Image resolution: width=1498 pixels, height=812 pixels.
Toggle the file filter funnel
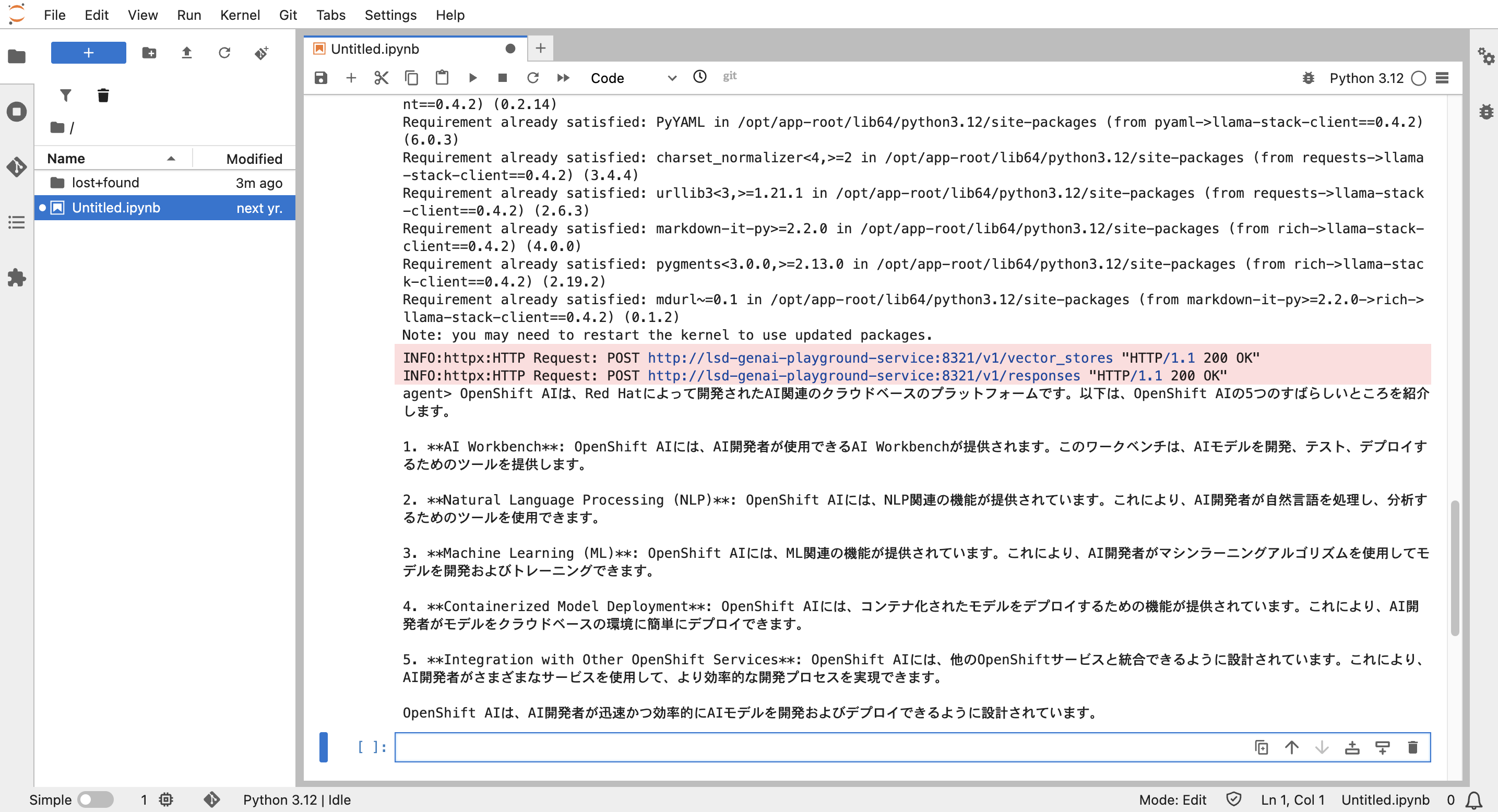pyautogui.click(x=66, y=95)
